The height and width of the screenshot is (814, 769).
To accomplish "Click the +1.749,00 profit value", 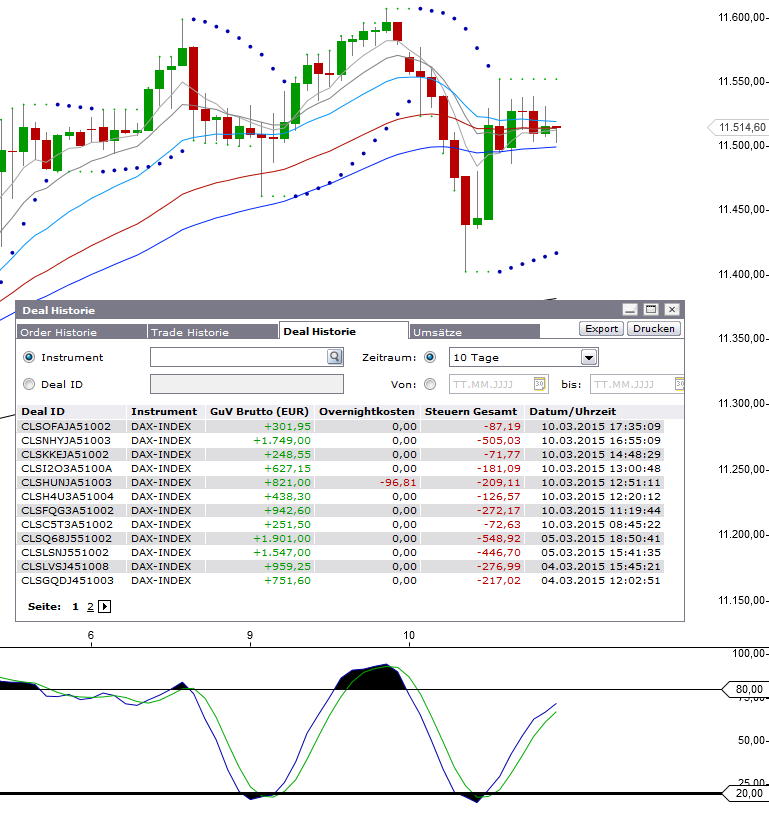I will (282, 440).
